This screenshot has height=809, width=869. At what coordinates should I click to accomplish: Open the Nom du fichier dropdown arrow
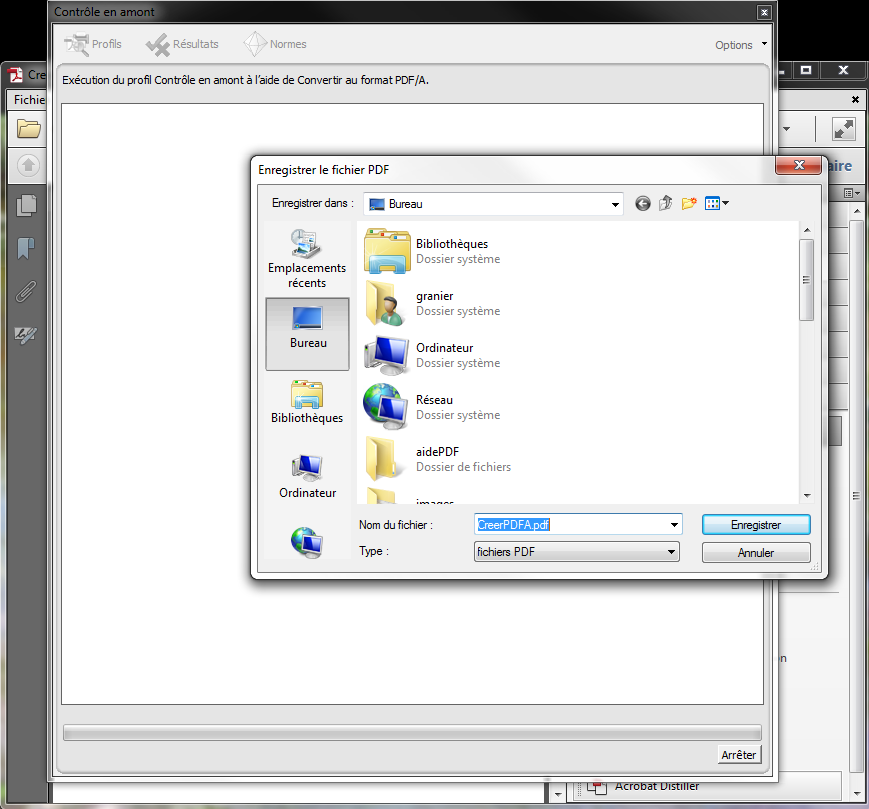coord(674,524)
